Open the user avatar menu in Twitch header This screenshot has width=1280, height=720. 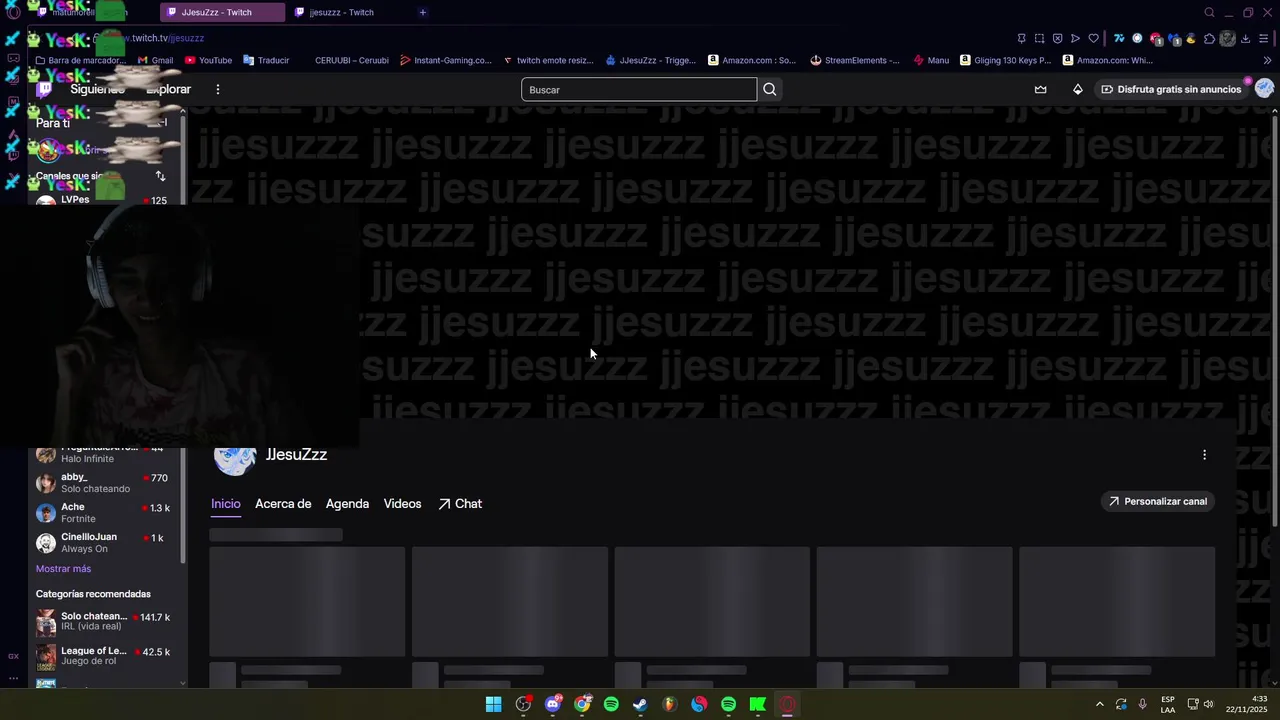pyautogui.click(x=1264, y=88)
